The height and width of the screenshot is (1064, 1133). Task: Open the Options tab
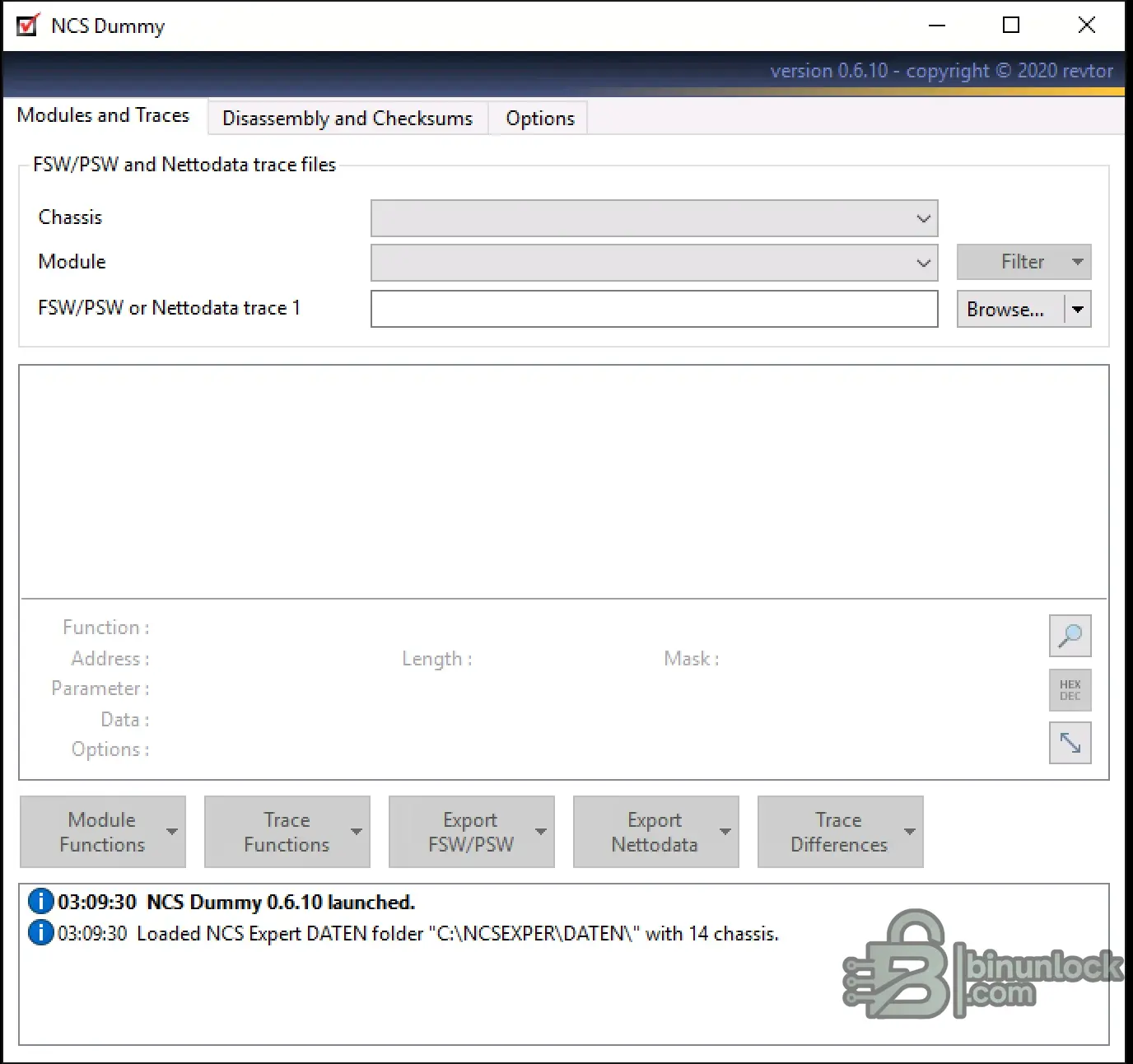point(540,119)
